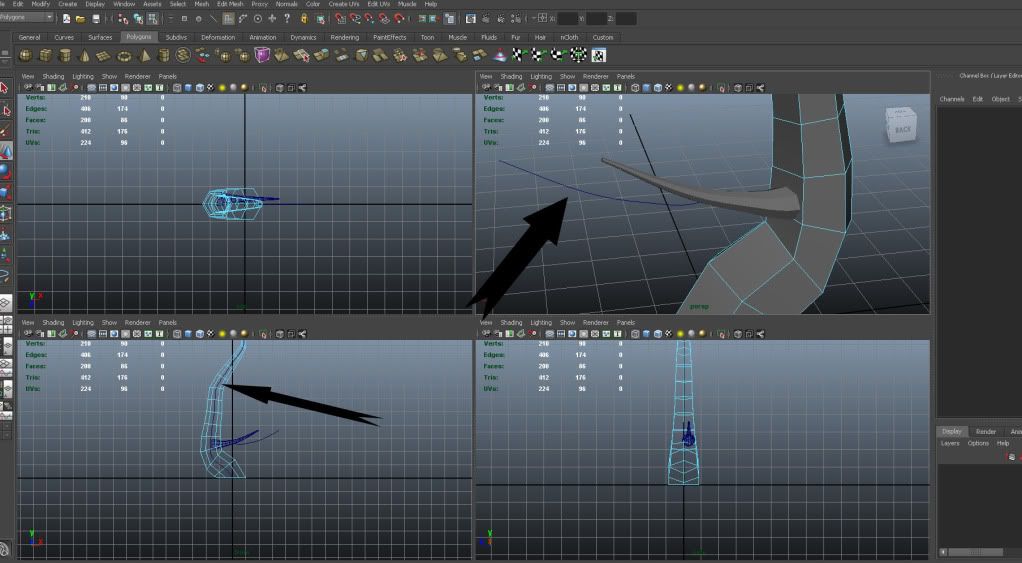
Task: Switch to the Render layer tab
Action: tap(985, 431)
